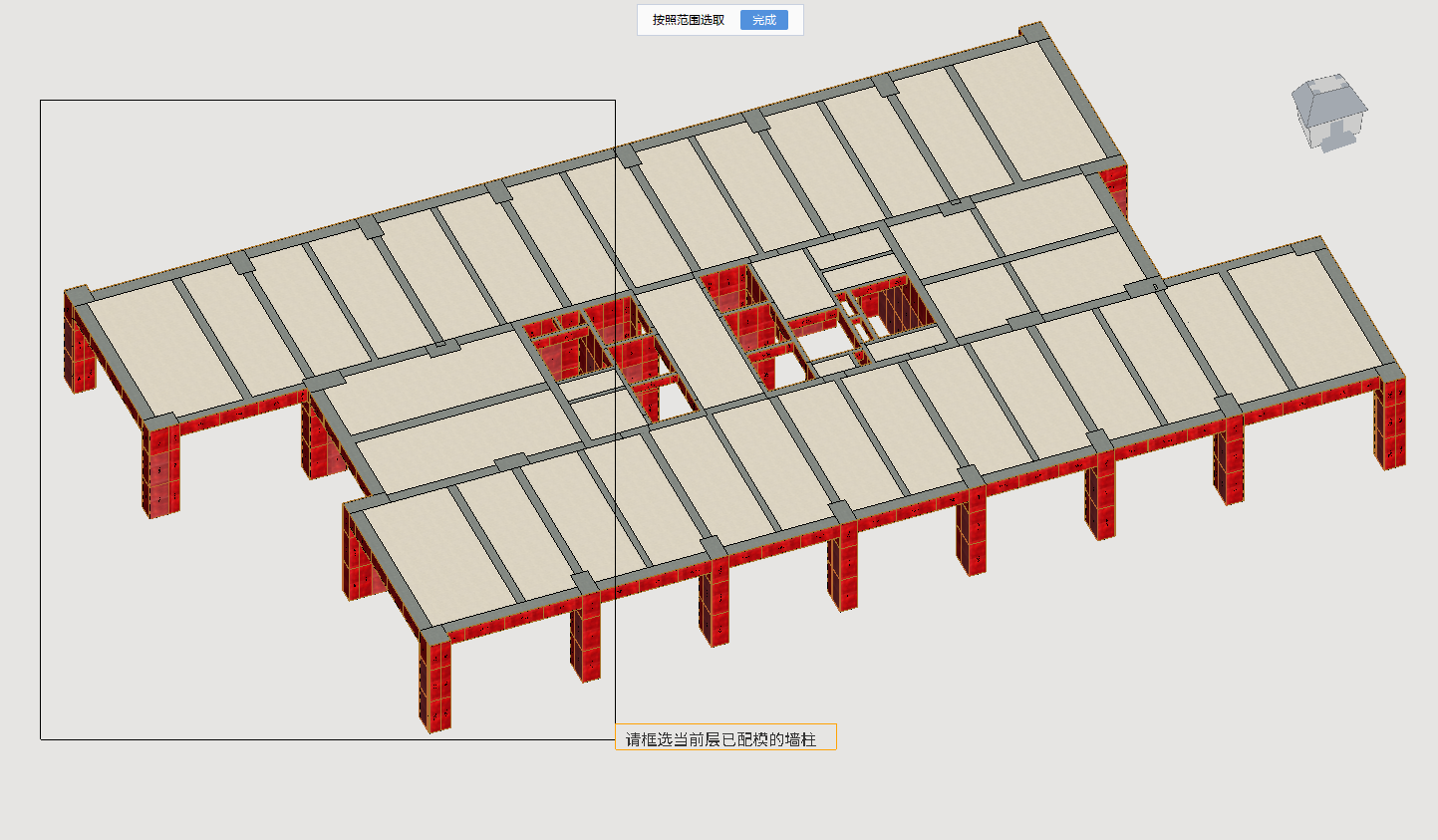Click the bottom-right corner of the selection rectangle
Viewport: 1438px width, 840px height.
[615, 739]
